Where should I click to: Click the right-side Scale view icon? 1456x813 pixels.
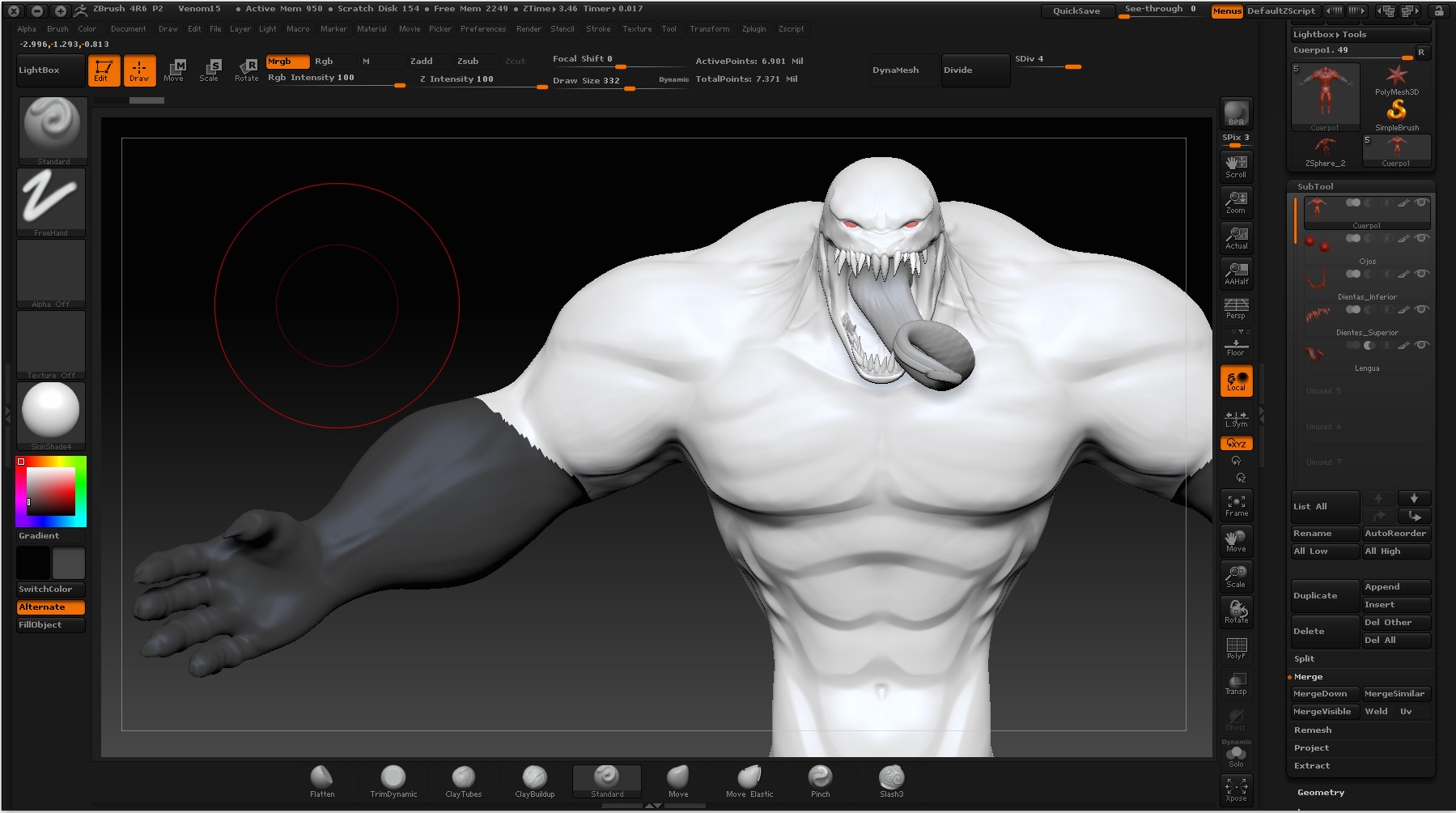[1236, 577]
